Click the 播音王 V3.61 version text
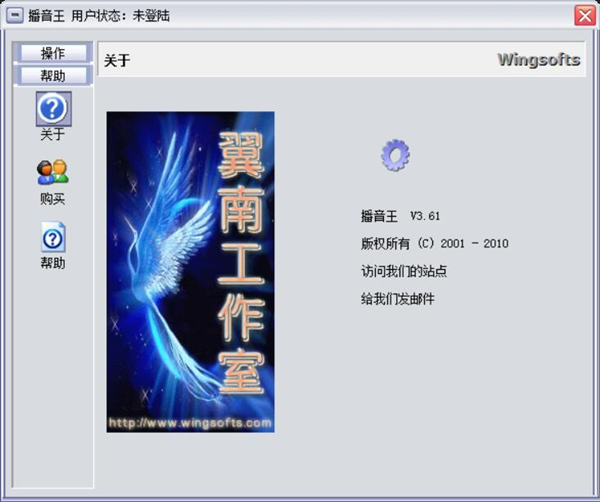Image resolution: width=600 pixels, height=502 pixels. (400, 216)
